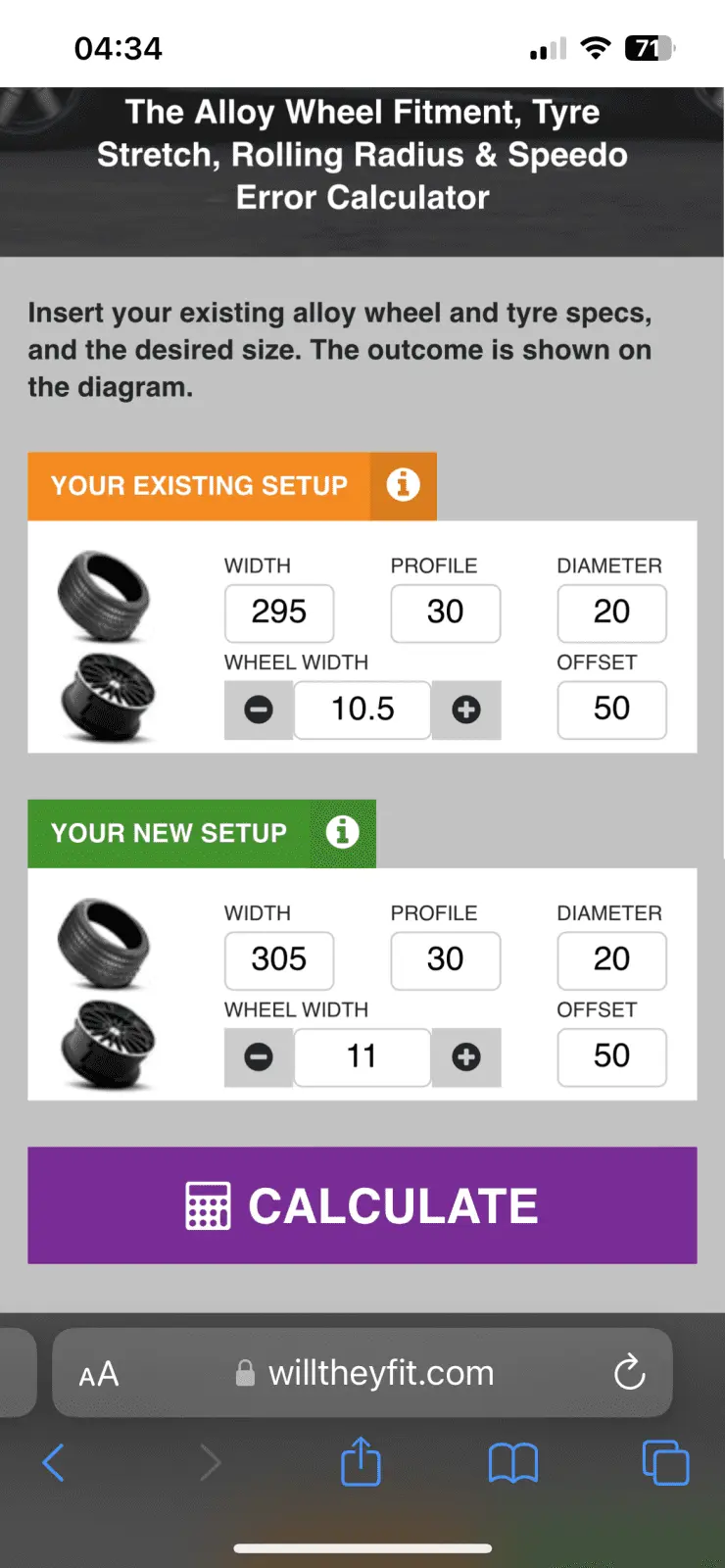Open the AA reader options menu
The width and height of the screenshot is (725, 1568).
(x=99, y=1374)
